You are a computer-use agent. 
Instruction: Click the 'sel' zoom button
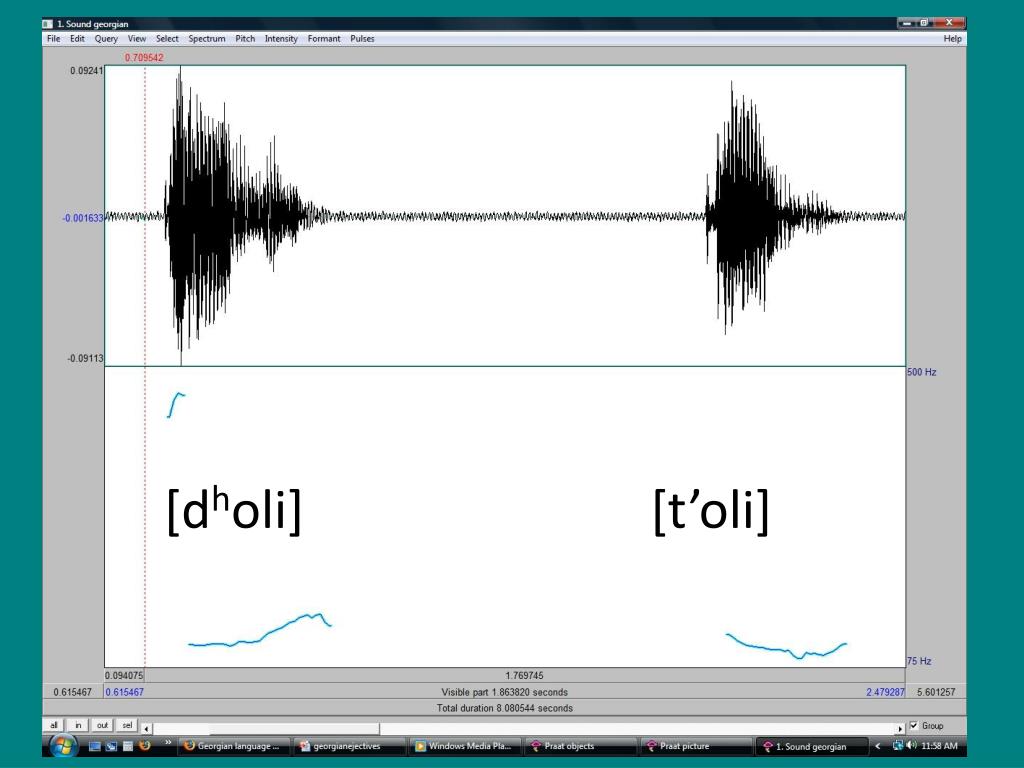coord(127,726)
